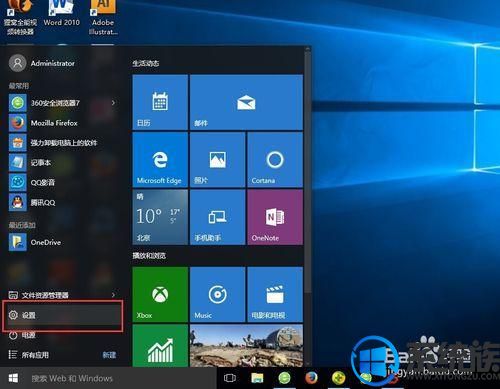Launch Mozilla Firefox from the most-used list
Image resolution: width=500 pixels, height=389 pixels.
pyautogui.click(x=62, y=123)
